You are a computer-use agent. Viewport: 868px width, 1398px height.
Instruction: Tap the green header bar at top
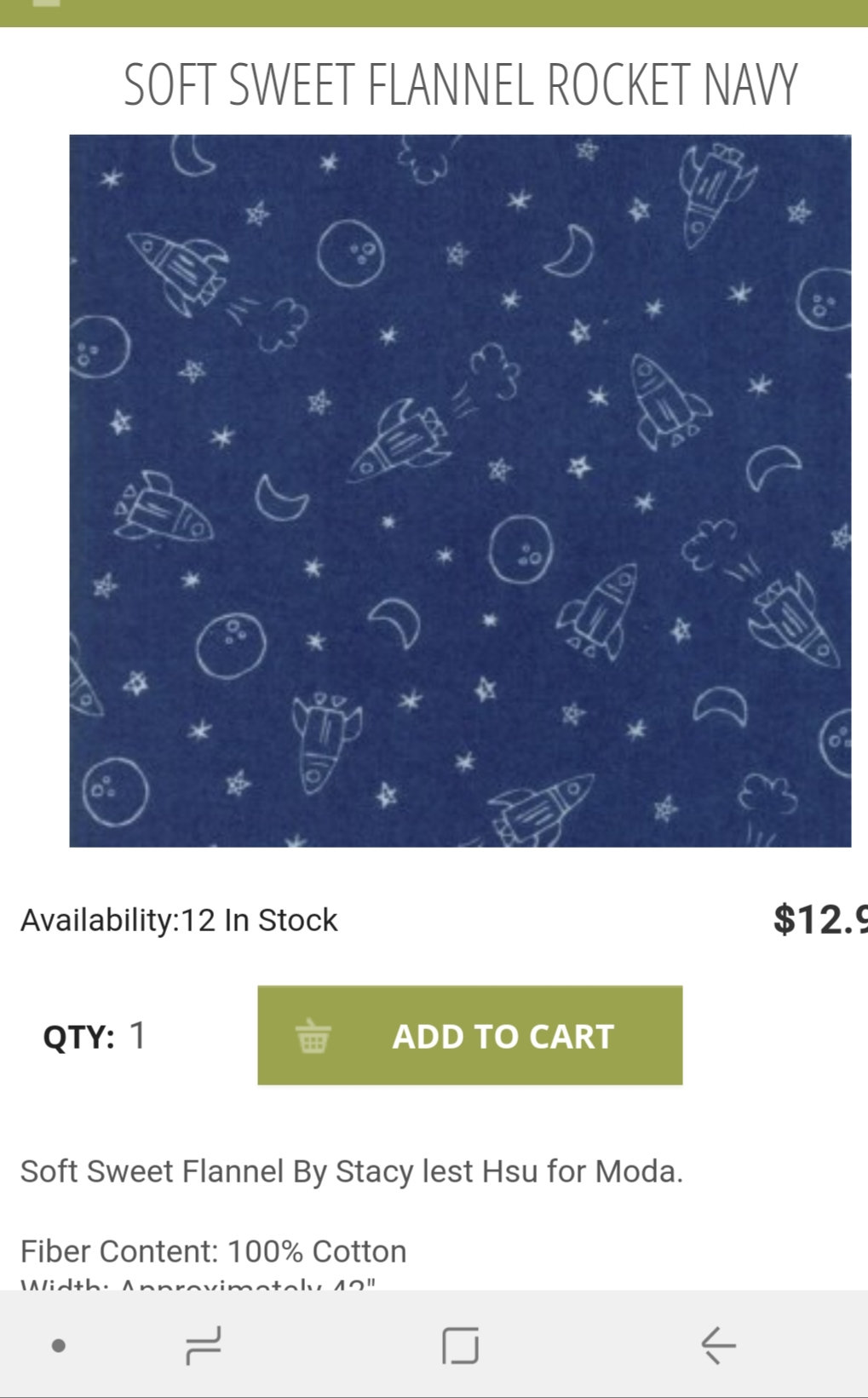(434, 13)
